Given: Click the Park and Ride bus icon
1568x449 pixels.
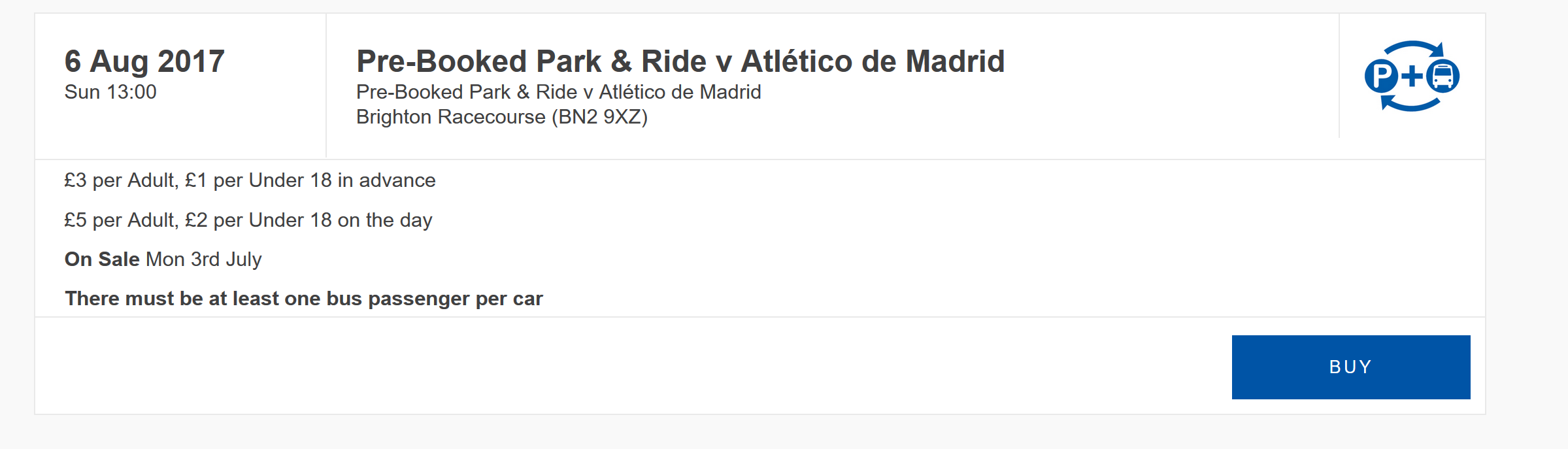Looking at the screenshot, I should point(1412,76).
